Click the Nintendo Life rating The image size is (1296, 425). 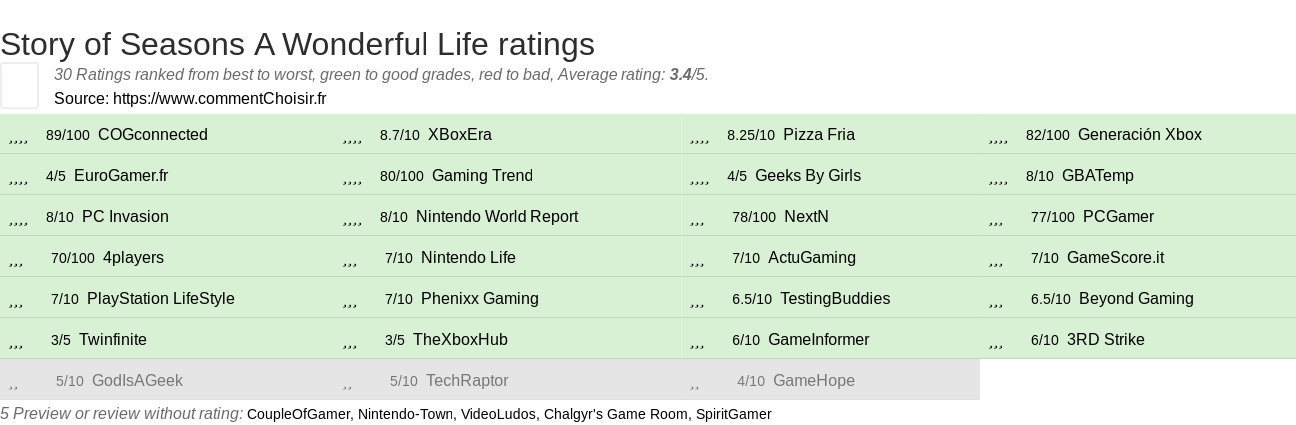[x=468, y=258]
